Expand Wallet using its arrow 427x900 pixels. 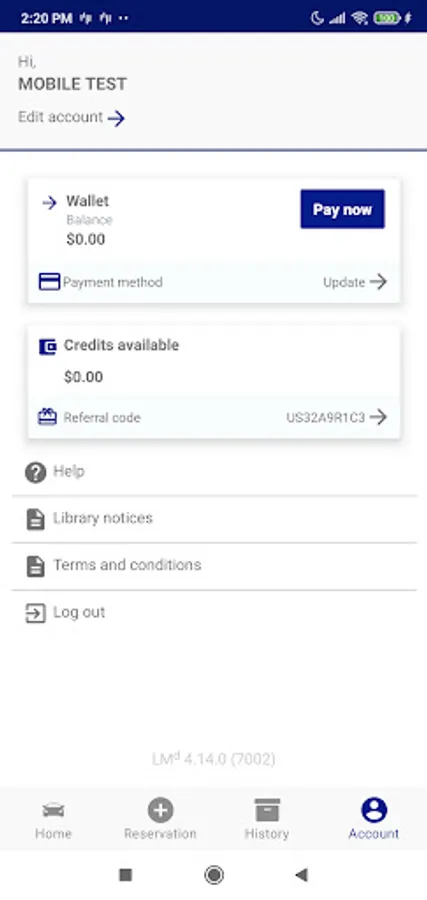pyautogui.click(x=50, y=202)
